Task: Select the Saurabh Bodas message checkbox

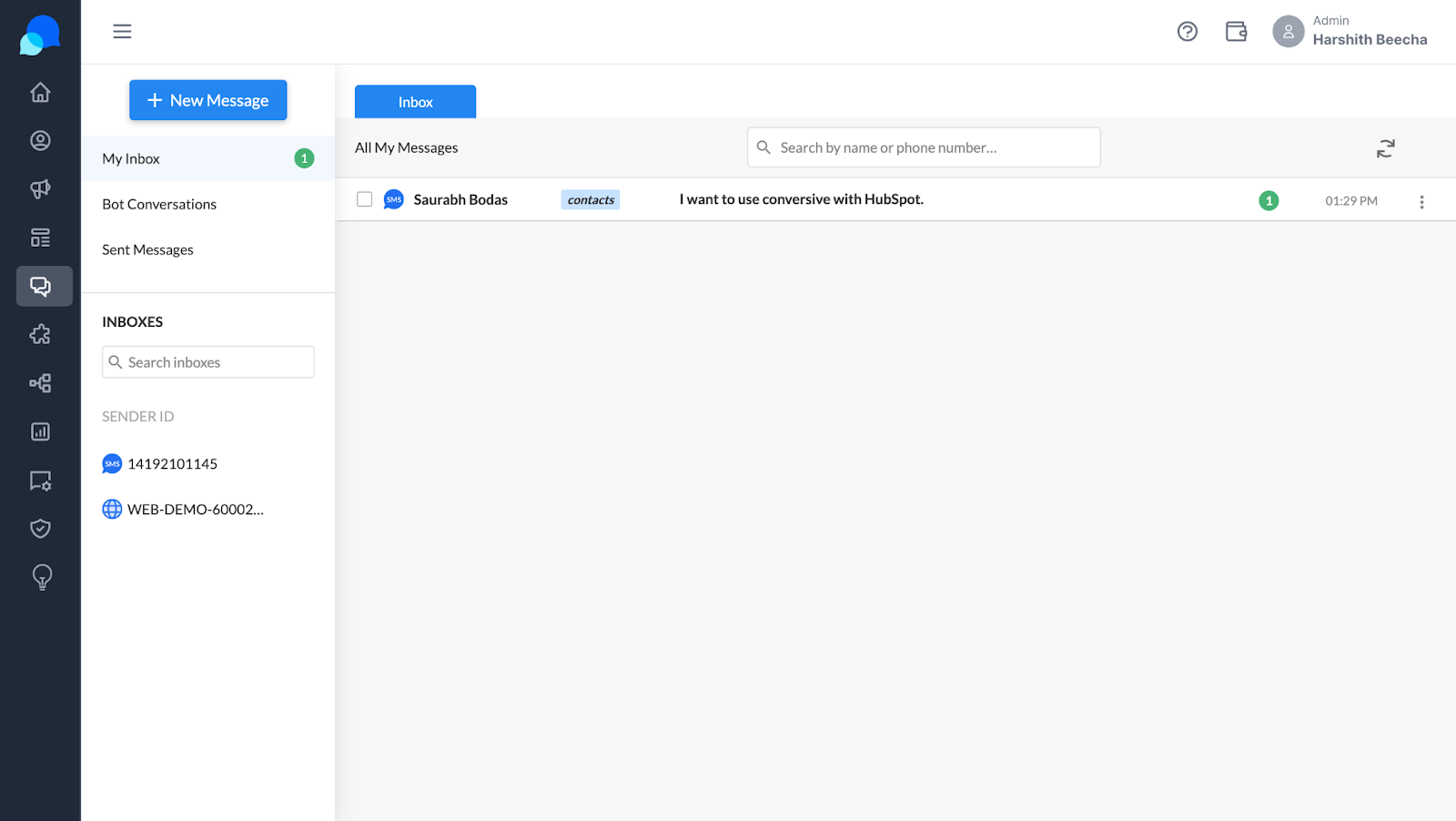Action: click(364, 199)
